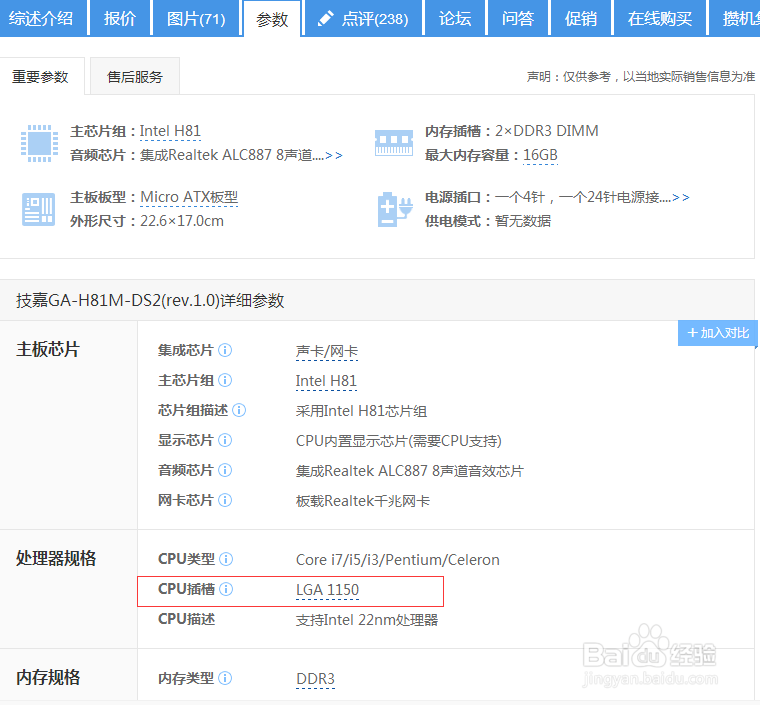Viewport: 760px width, 705px height.
Task: Click the memory module icon beside 内存插槽
Action: click(x=394, y=143)
